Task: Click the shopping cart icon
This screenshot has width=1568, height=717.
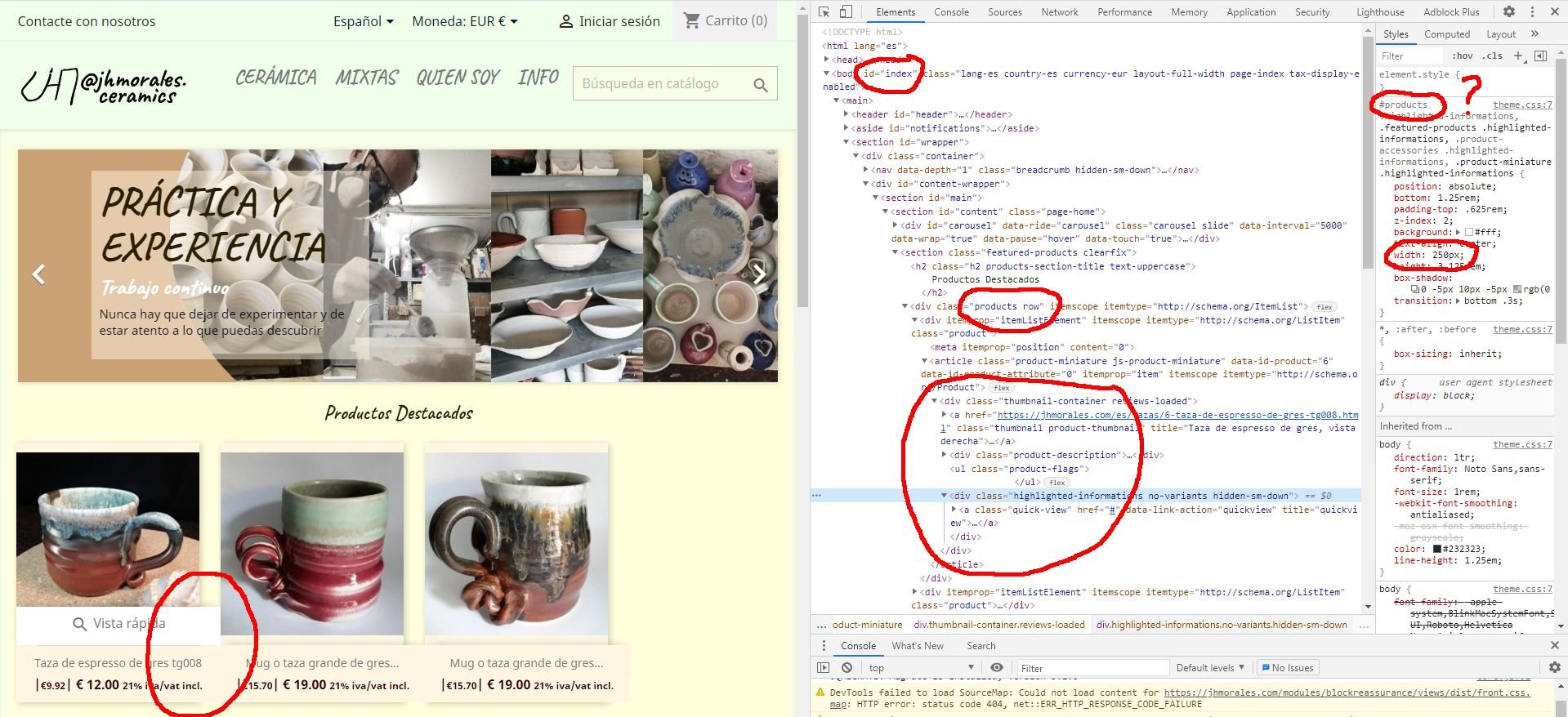Action: [692, 20]
